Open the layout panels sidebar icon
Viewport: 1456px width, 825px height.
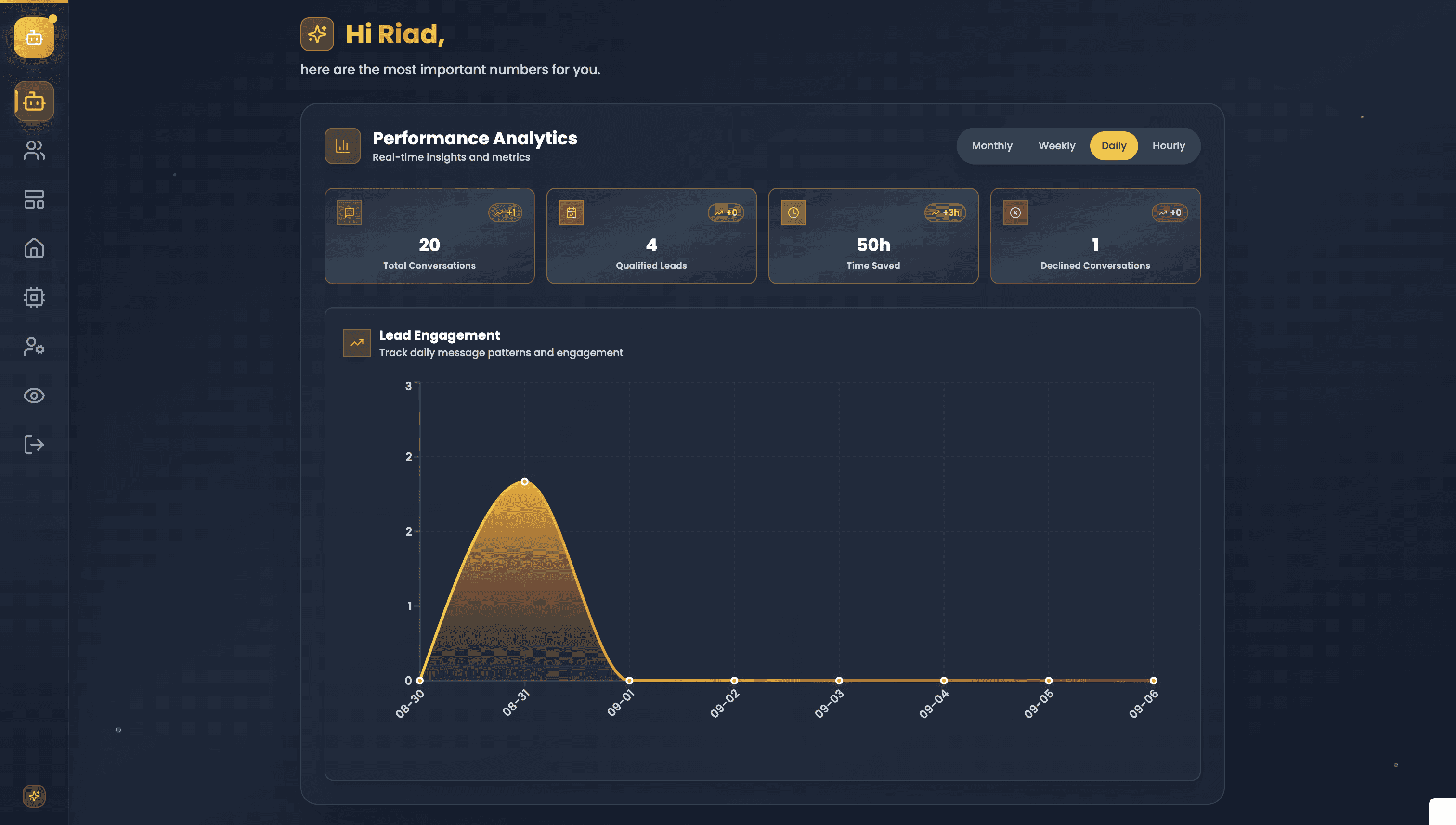(x=34, y=199)
